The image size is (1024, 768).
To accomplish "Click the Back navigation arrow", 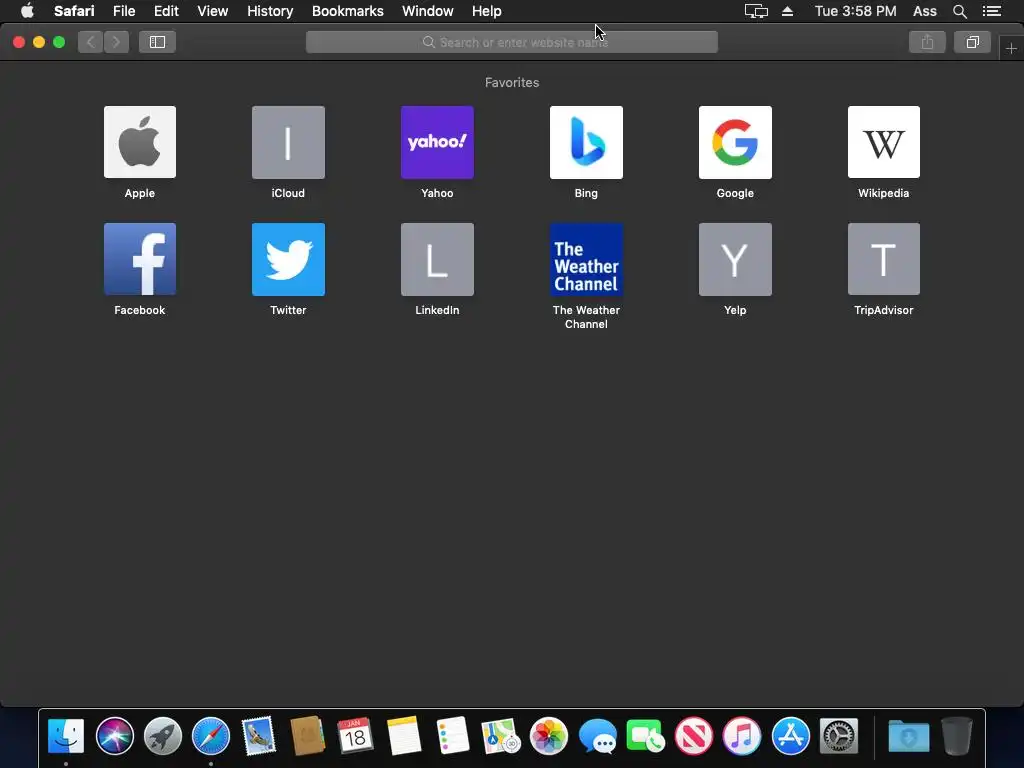I will click(91, 42).
